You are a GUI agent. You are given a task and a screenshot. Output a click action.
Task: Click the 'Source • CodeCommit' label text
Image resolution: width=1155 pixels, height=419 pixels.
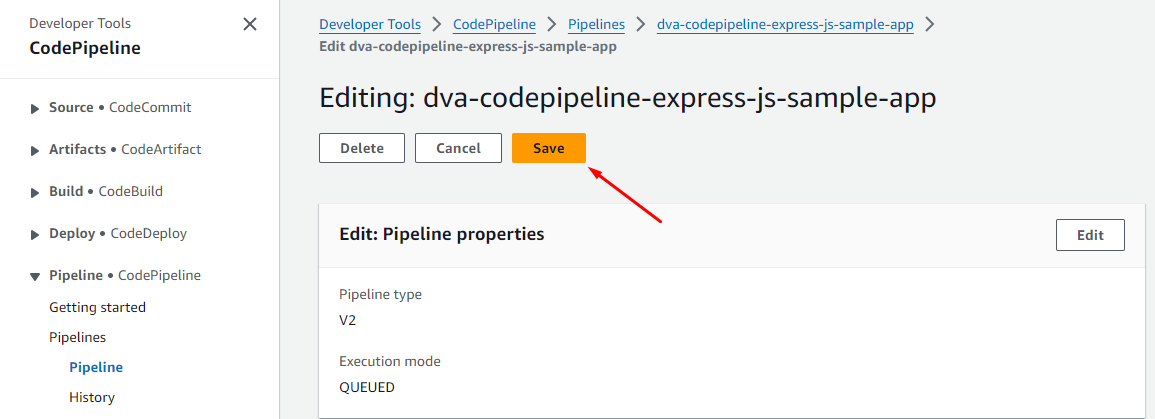click(x=120, y=107)
